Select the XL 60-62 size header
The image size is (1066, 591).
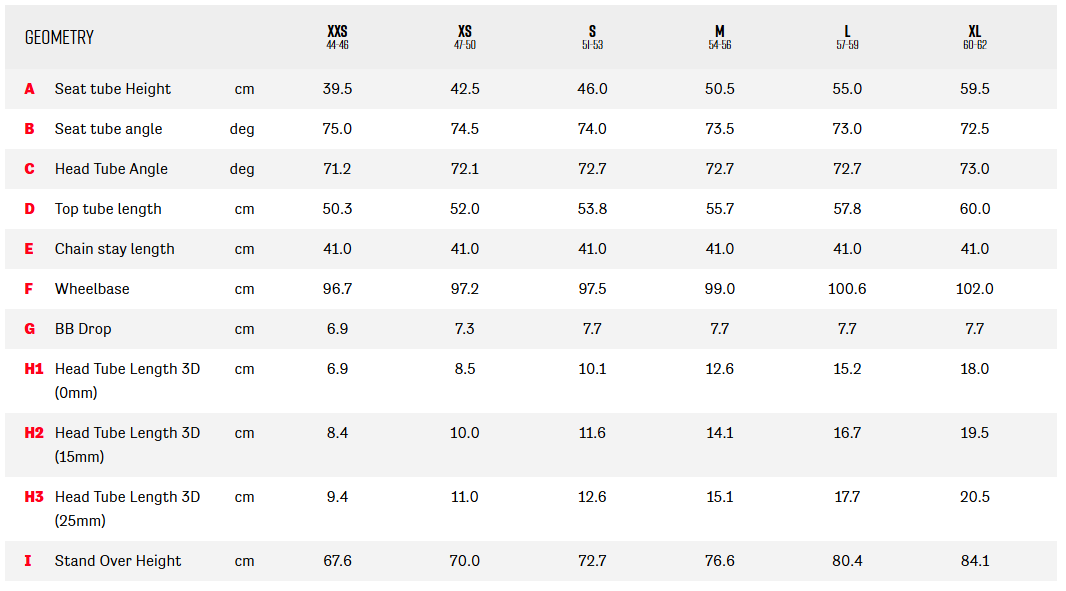(x=975, y=37)
